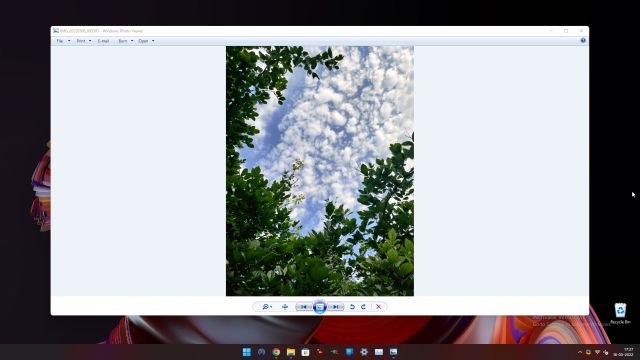Screen dimensions: 640x360
Task: Open the Recycle Bin on desktop
Action: pyautogui.click(x=620, y=313)
